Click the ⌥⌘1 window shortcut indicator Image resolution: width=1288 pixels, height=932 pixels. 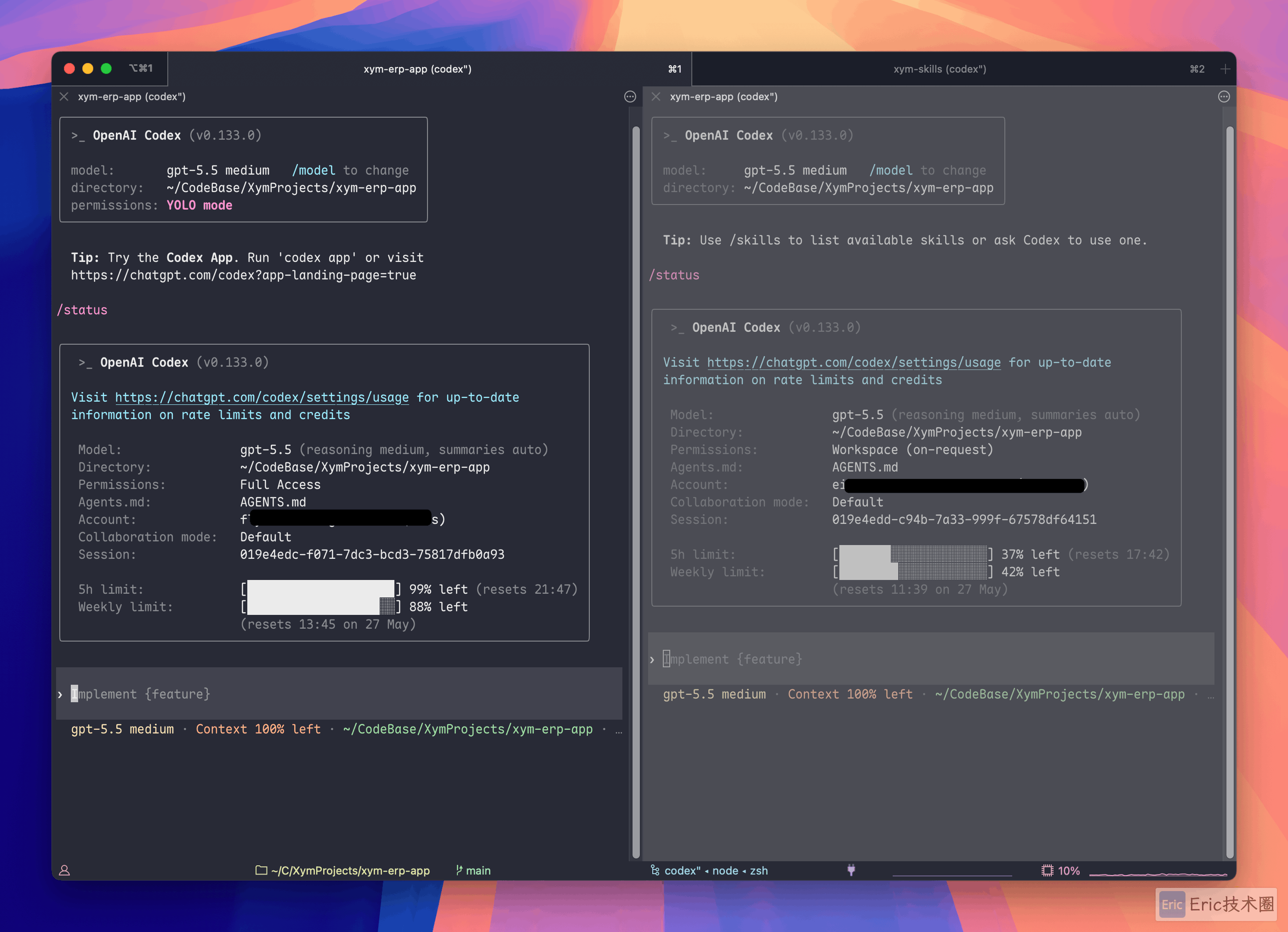coord(141,68)
